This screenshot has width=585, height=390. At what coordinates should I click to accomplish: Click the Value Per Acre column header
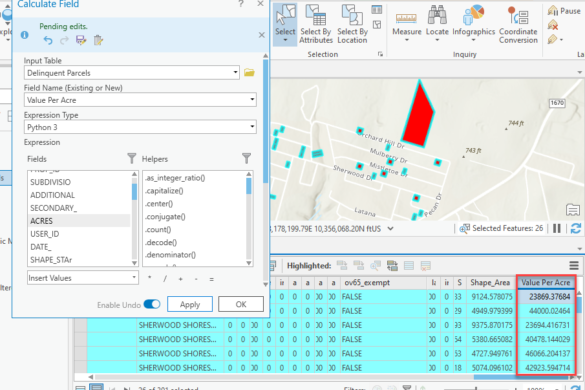pyautogui.click(x=545, y=283)
